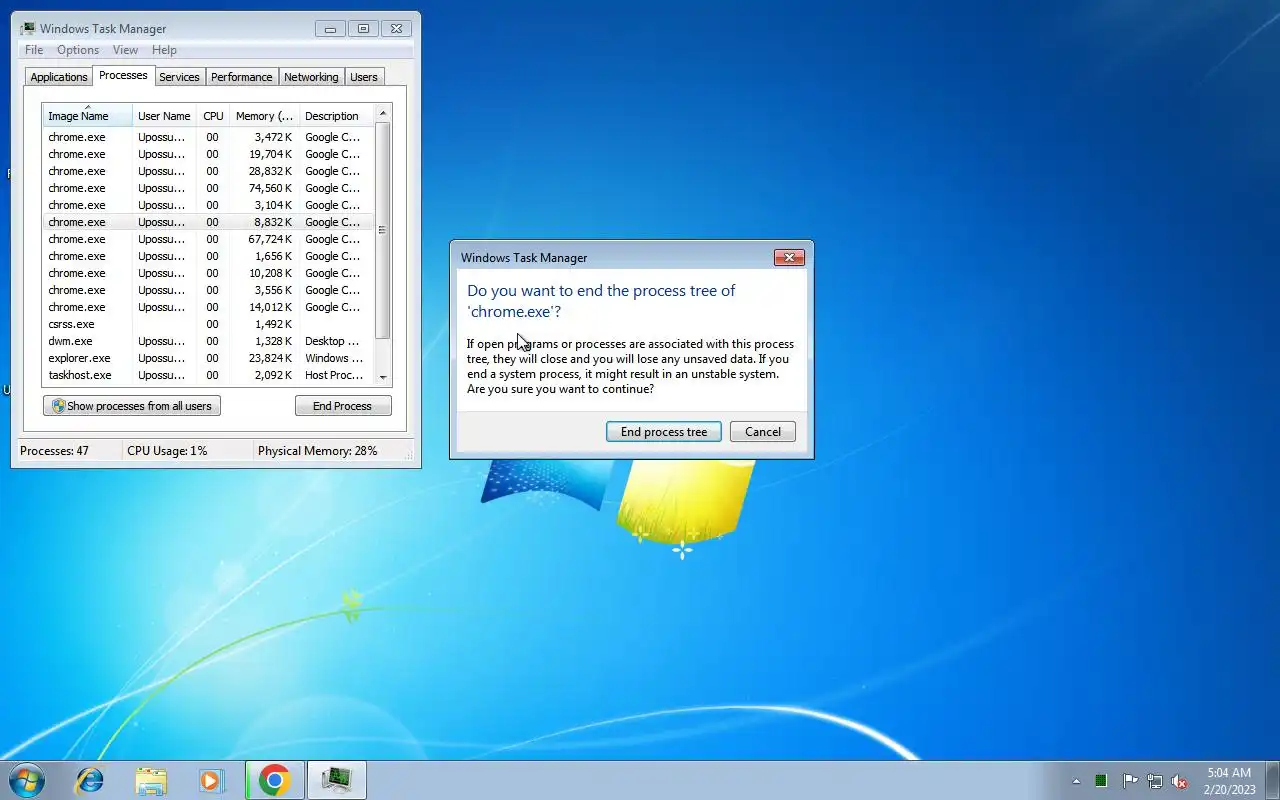Switch to the Applications tab
1280x800 pixels.
tap(58, 77)
